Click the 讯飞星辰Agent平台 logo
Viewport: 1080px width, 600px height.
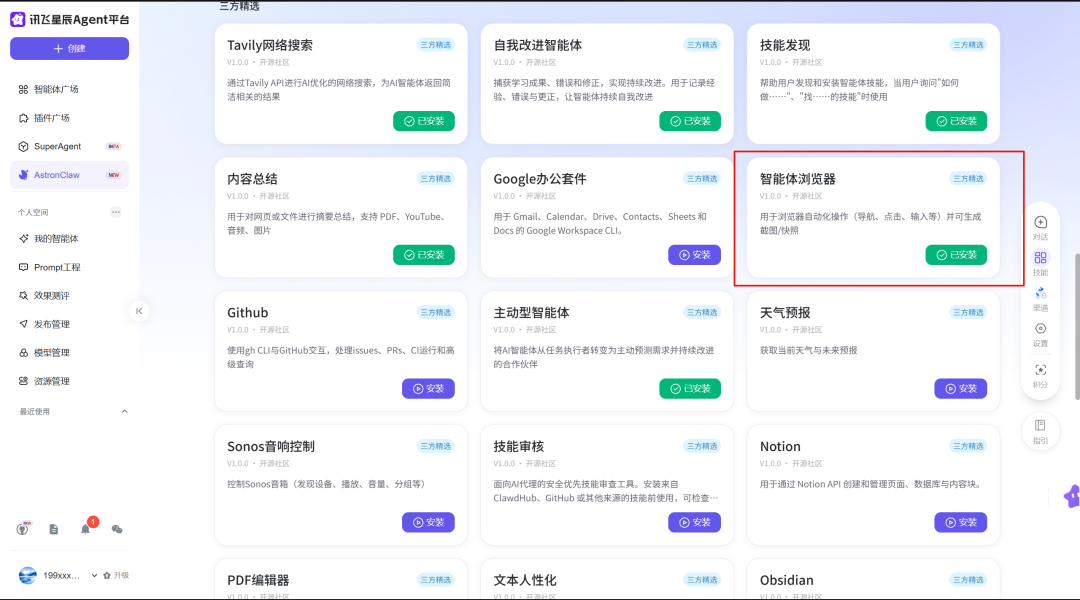69,19
